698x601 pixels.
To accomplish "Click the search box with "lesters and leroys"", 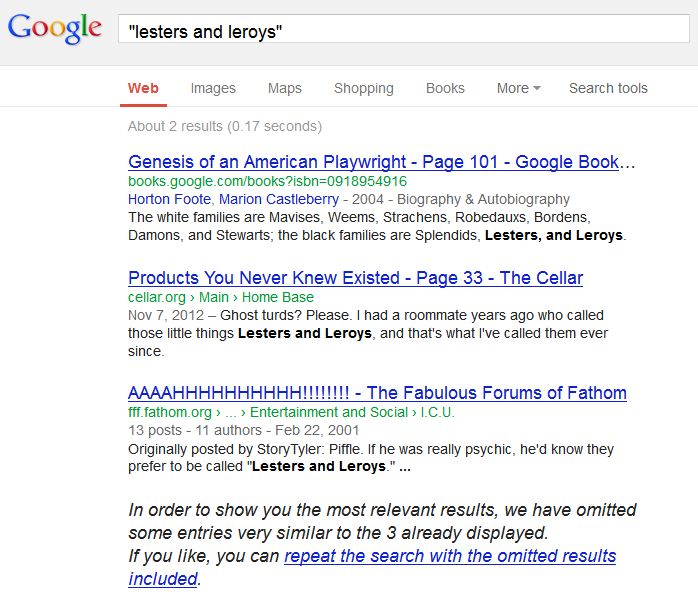I will tap(404, 29).
